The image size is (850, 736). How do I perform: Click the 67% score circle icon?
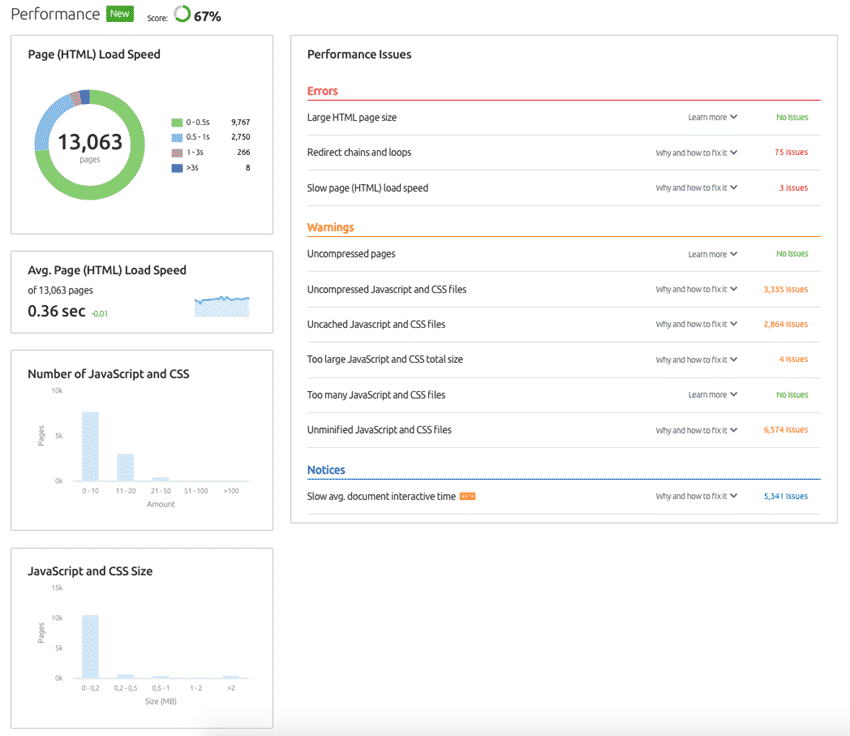coord(181,15)
